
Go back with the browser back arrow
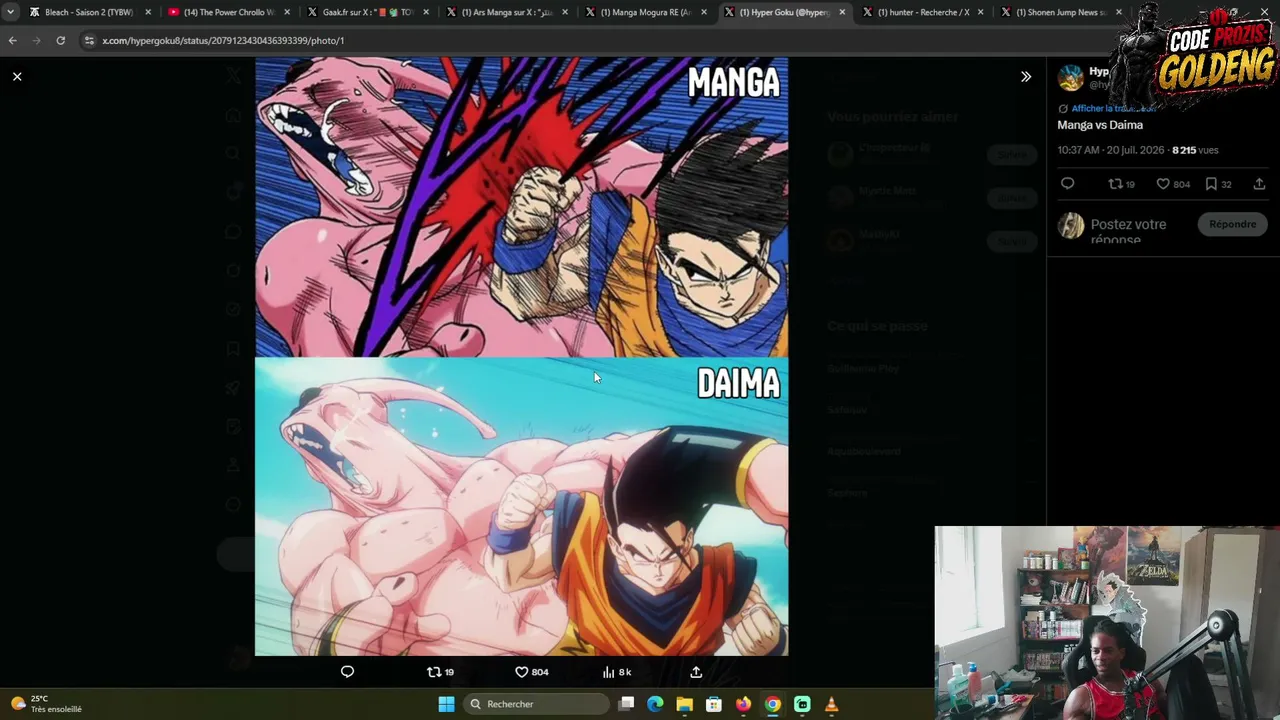12,40
